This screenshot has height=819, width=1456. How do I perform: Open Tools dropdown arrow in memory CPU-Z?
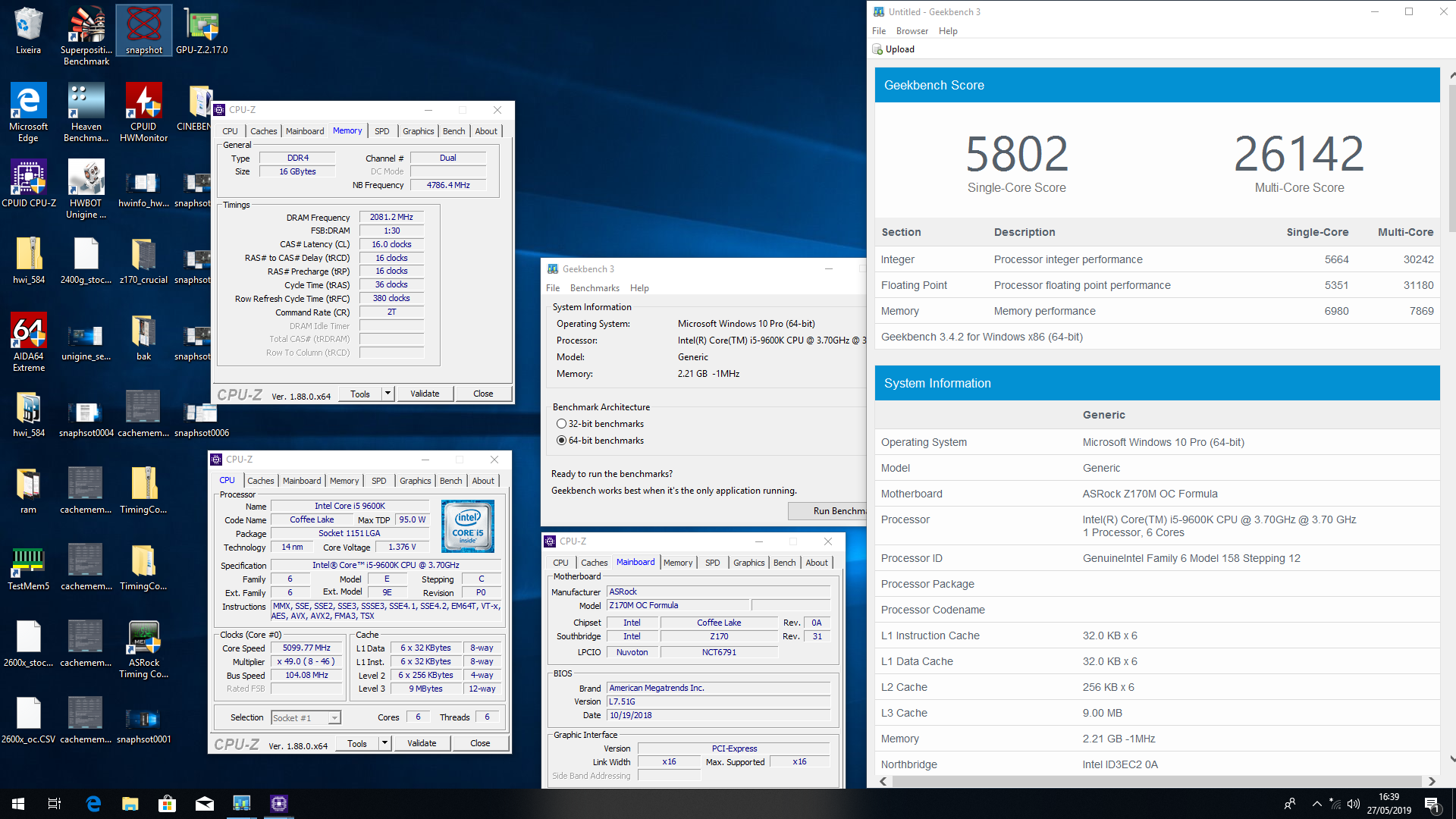(388, 394)
